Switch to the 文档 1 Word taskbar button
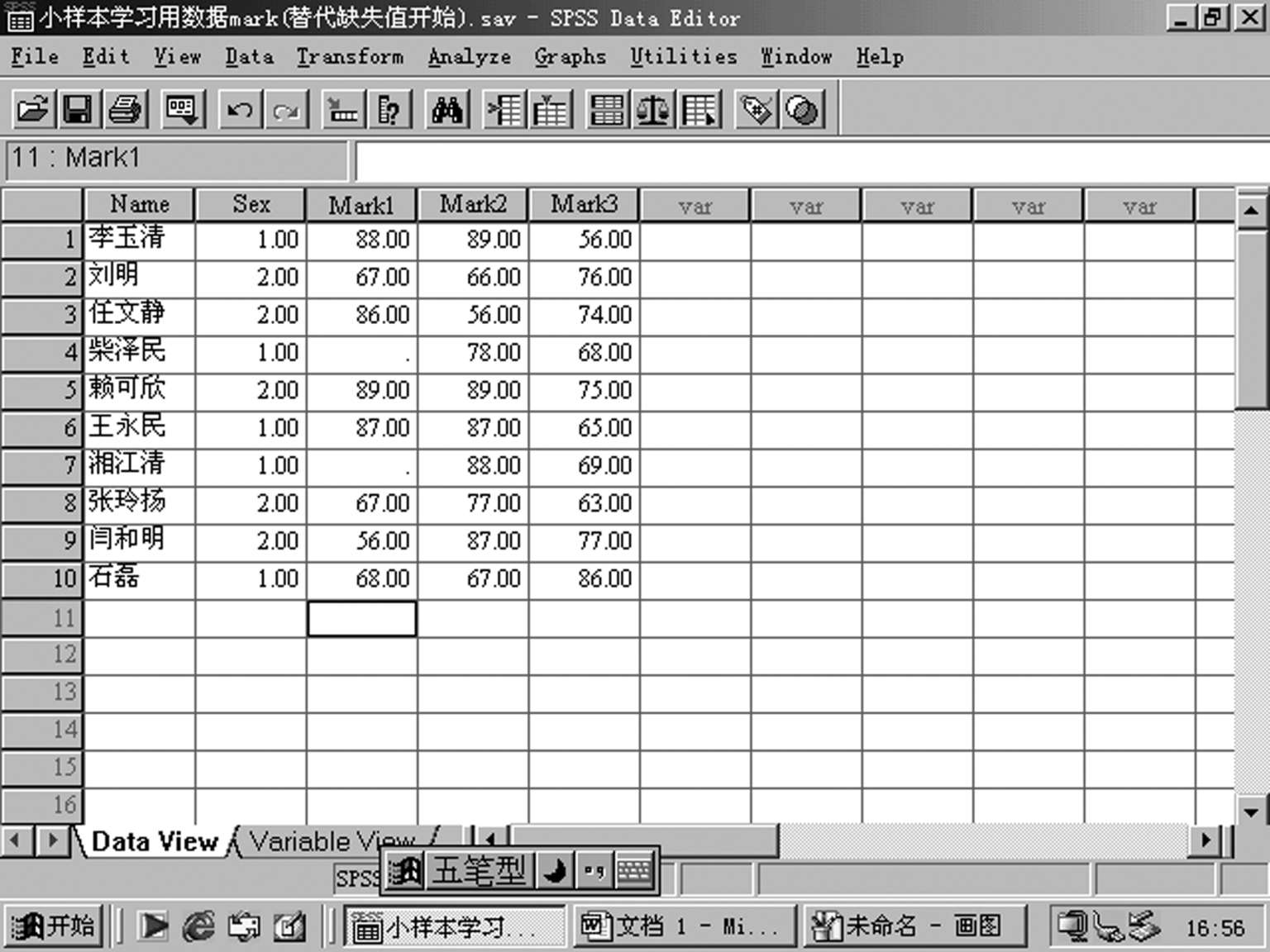 pos(683,926)
